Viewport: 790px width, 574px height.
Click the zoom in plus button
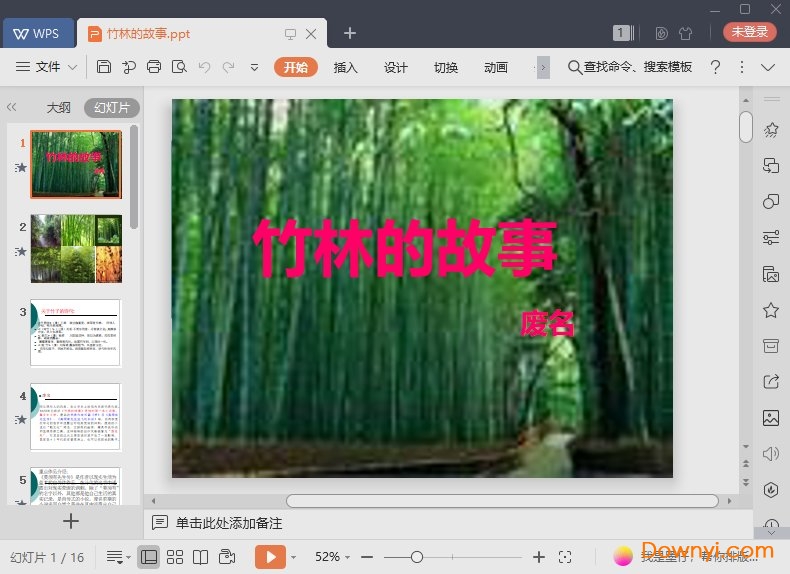[x=539, y=557]
